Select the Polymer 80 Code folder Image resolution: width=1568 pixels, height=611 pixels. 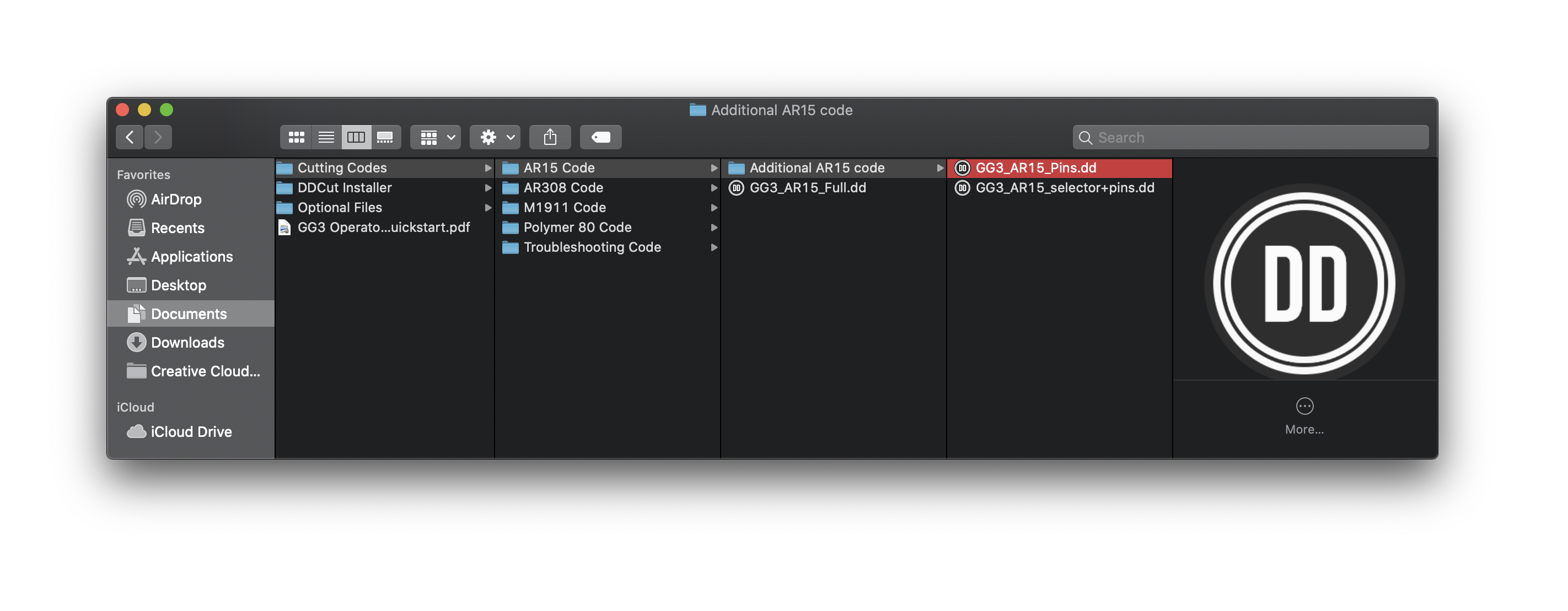[577, 228]
